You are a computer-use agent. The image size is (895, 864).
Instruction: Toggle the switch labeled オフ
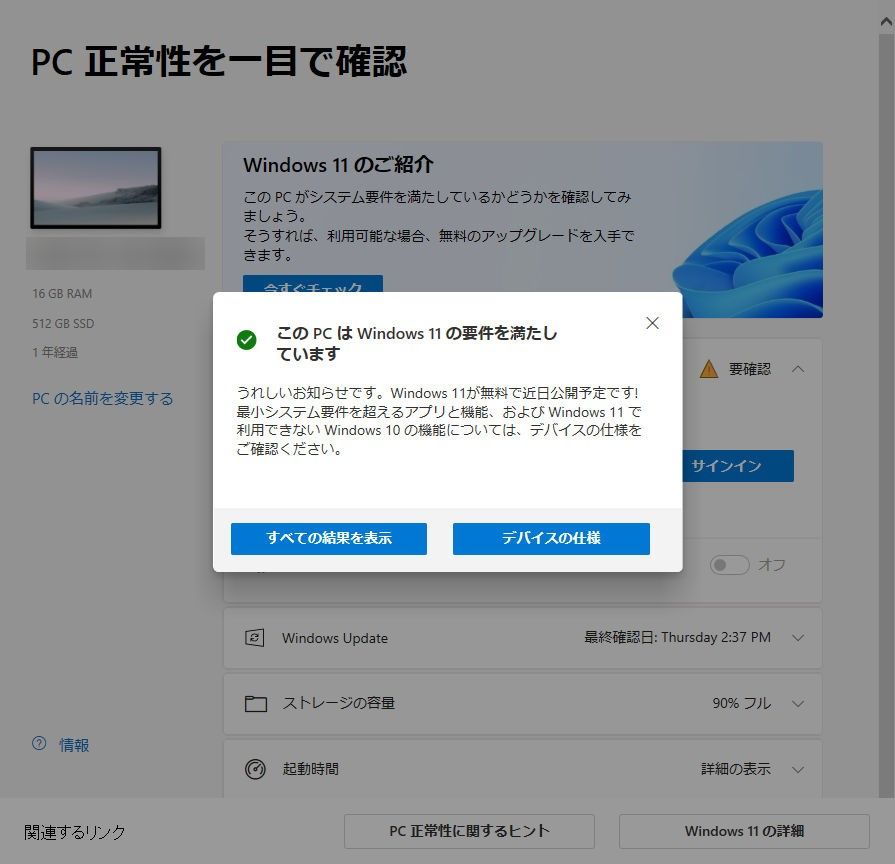pos(729,565)
